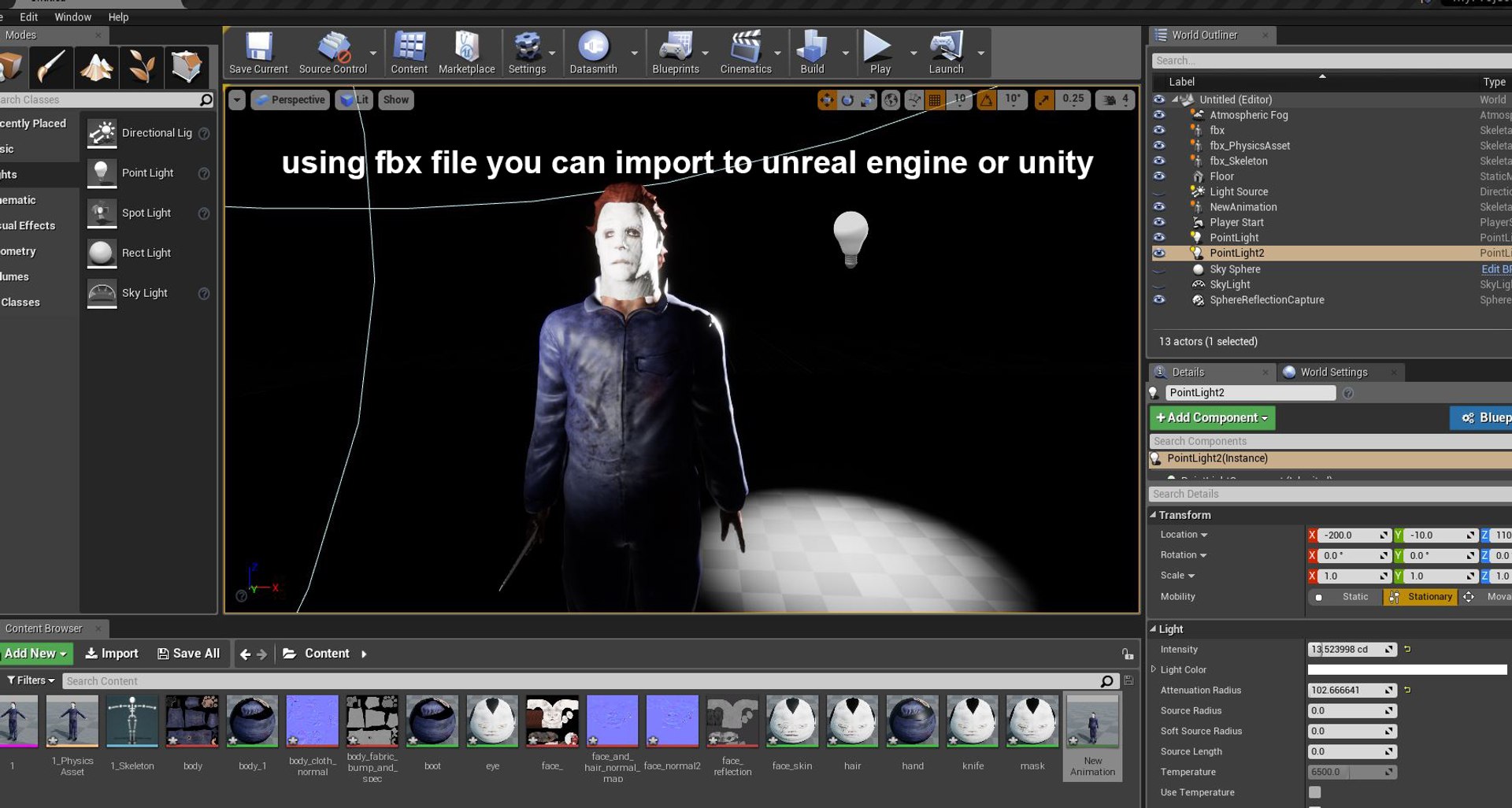Open the viewport options dropdown arrow
Screen dimensions: 1512x808
pos(236,100)
